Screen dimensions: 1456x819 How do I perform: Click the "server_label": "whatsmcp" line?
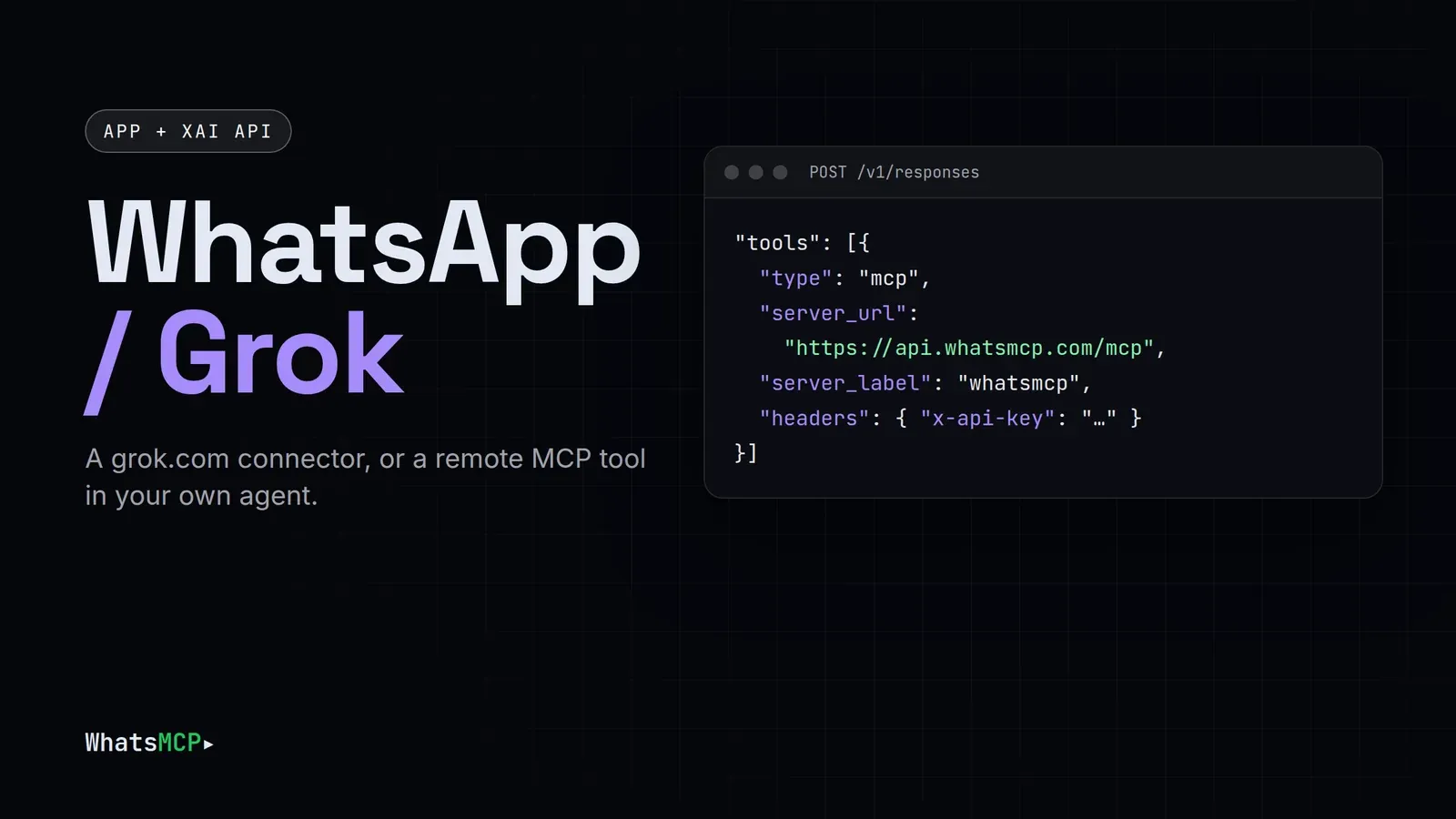tap(925, 383)
